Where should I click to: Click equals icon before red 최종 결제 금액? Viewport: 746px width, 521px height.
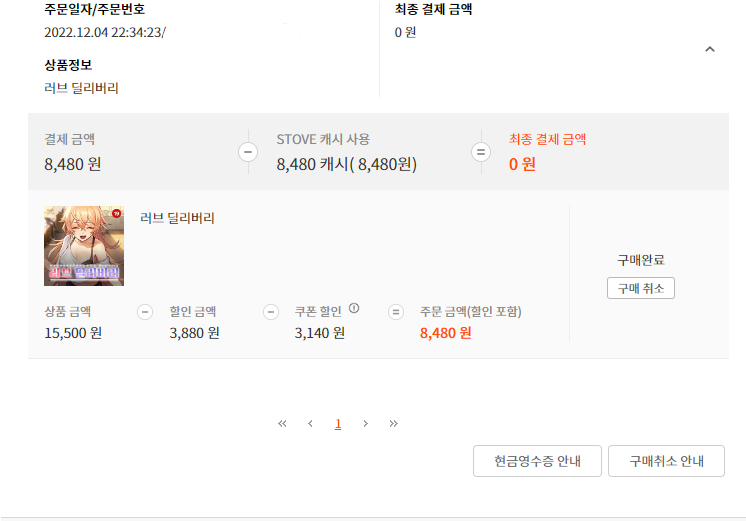tap(481, 152)
